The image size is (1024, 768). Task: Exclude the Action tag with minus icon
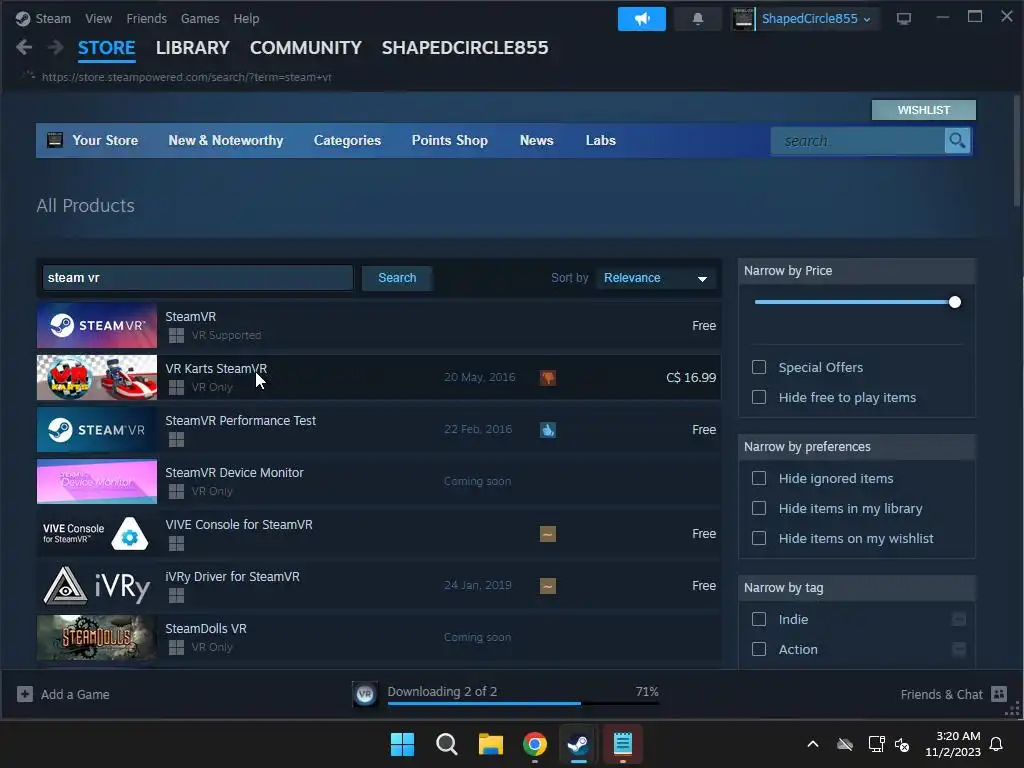pyautogui.click(x=959, y=649)
